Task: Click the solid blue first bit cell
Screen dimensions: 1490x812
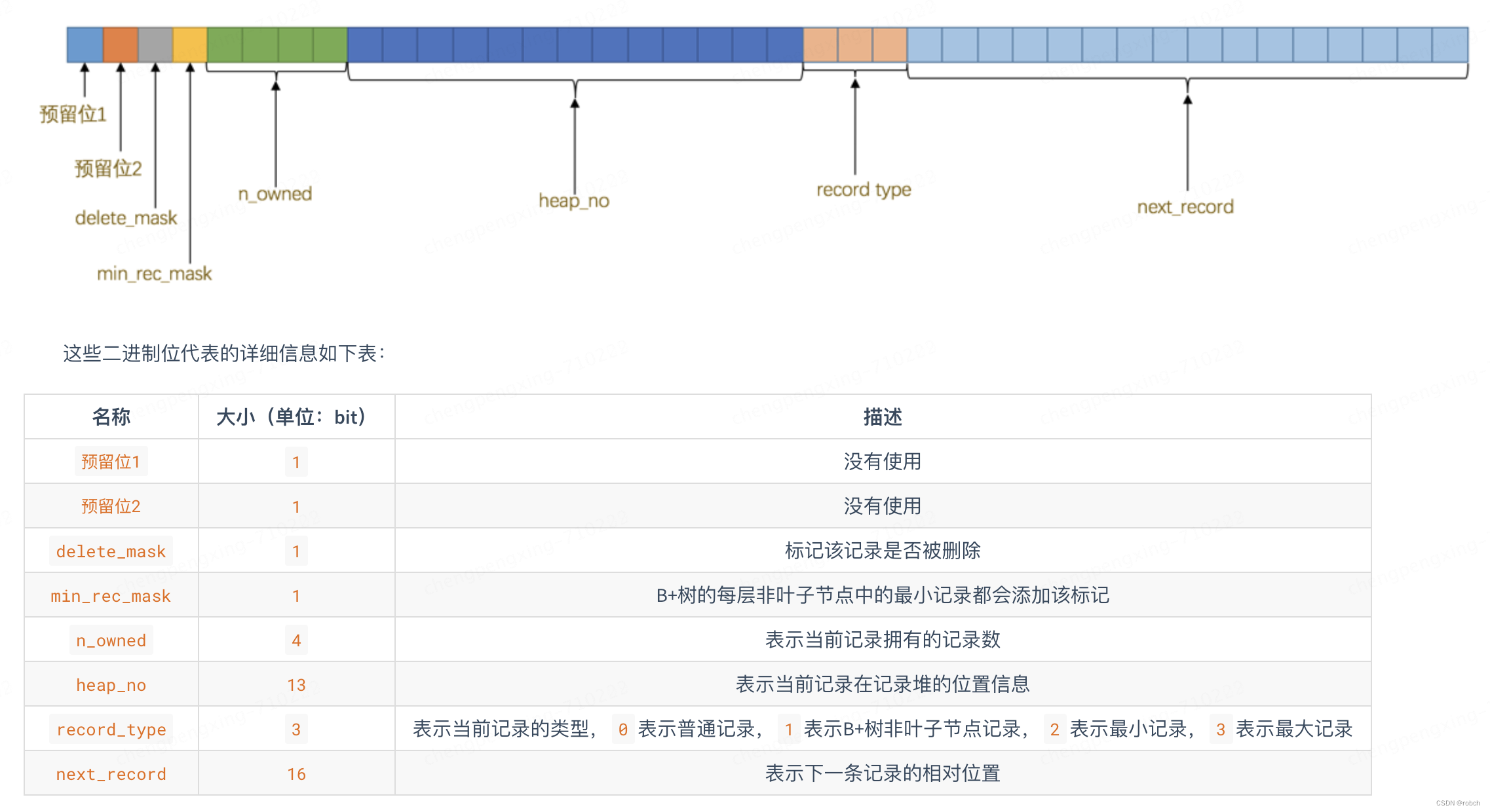Action: pyautogui.click(x=85, y=45)
